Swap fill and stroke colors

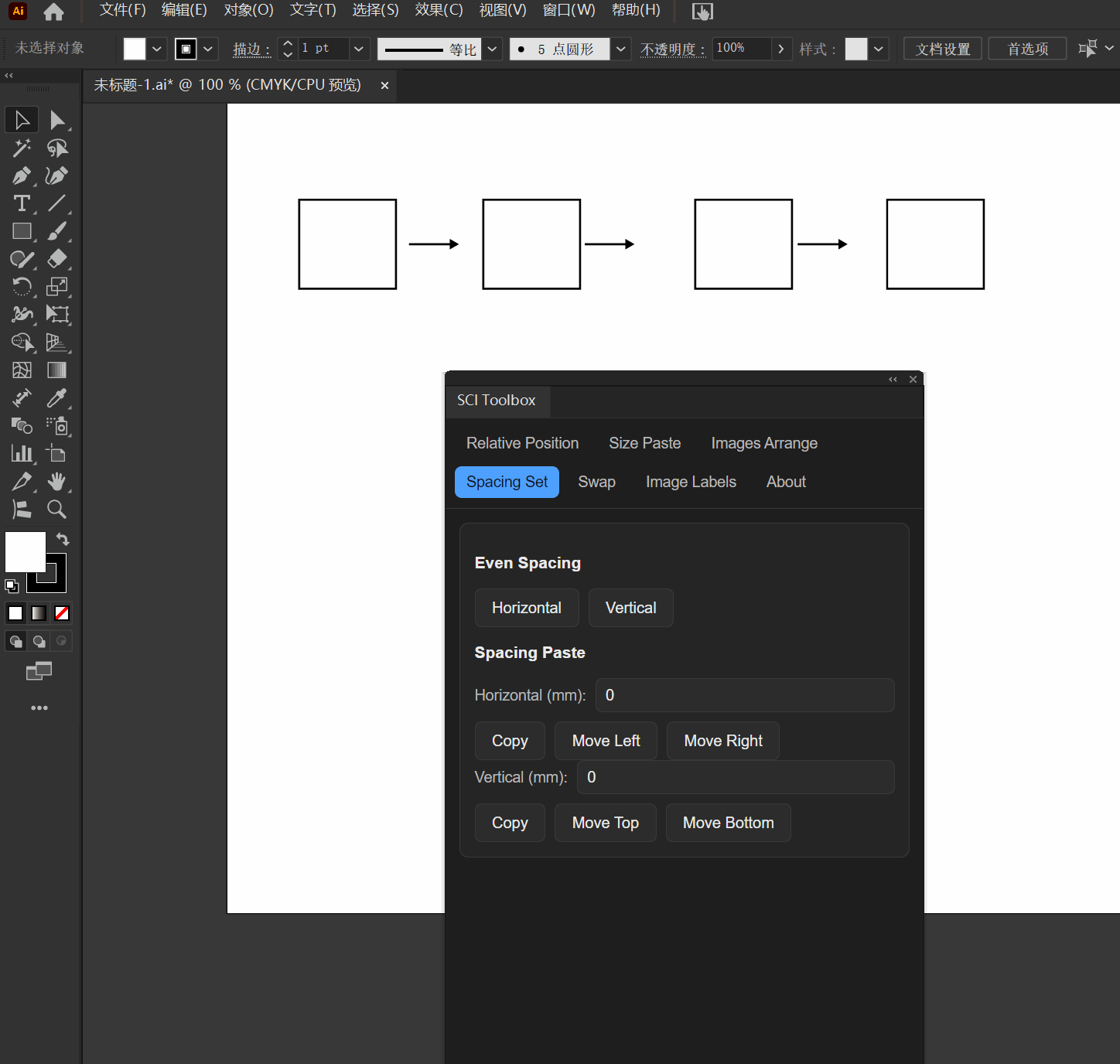pyautogui.click(x=63, y=539)
